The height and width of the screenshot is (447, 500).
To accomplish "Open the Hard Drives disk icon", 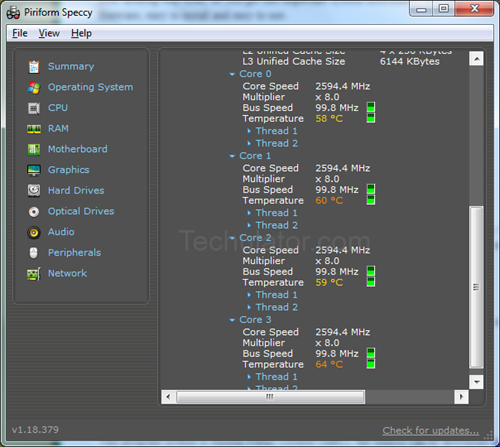I will 34,191.
